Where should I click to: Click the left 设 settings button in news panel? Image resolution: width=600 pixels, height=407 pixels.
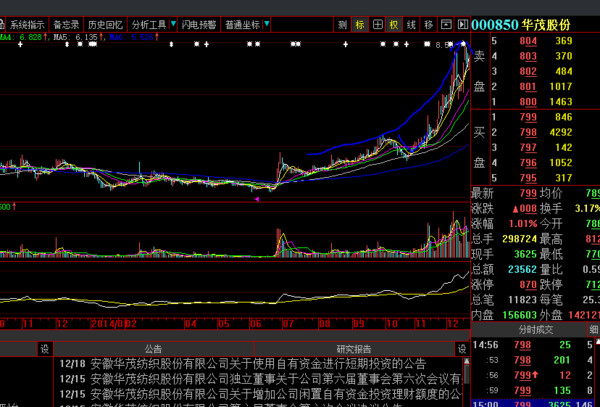[x=44, y=349]
